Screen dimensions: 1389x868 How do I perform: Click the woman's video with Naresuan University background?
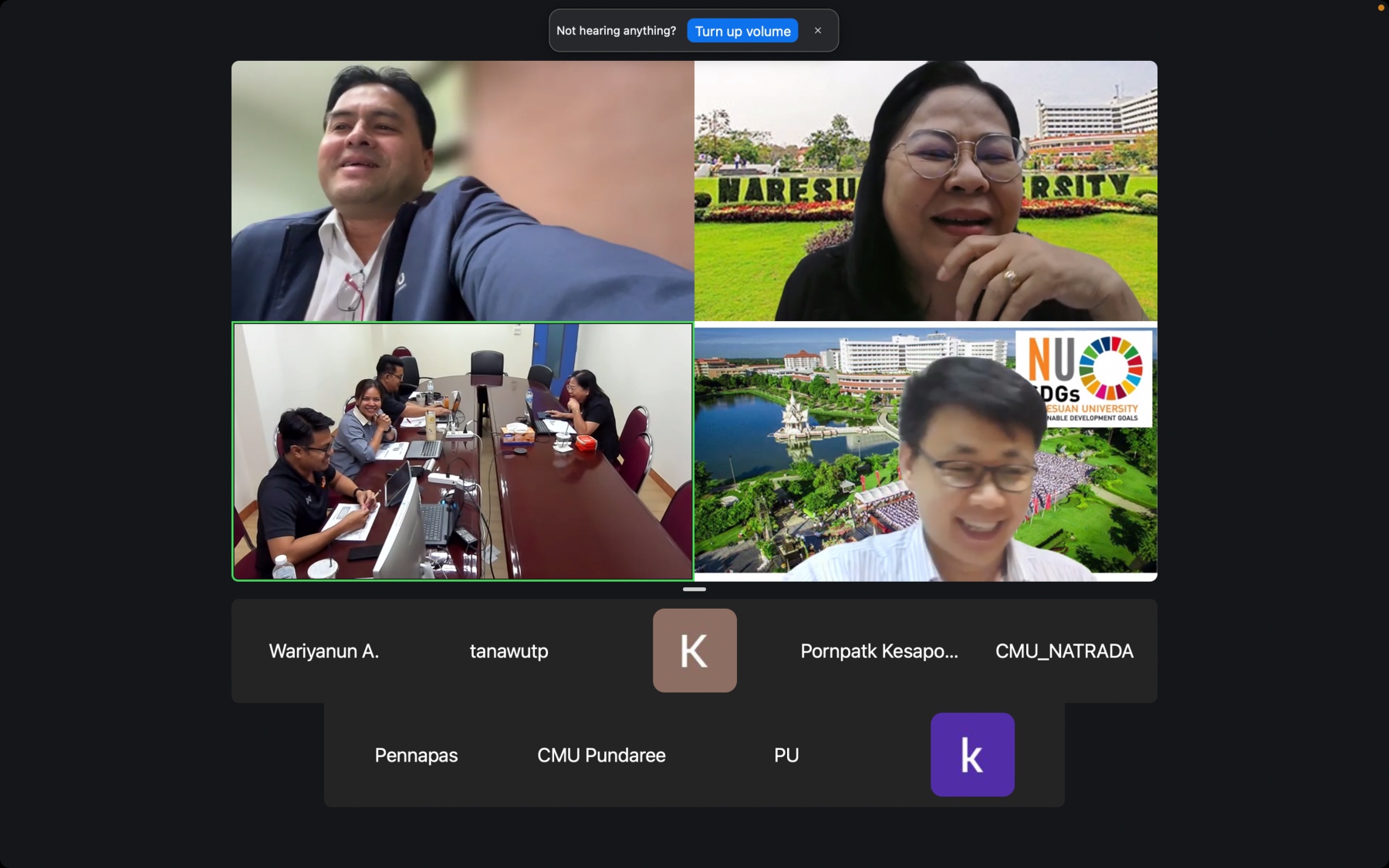coord(926,191)
